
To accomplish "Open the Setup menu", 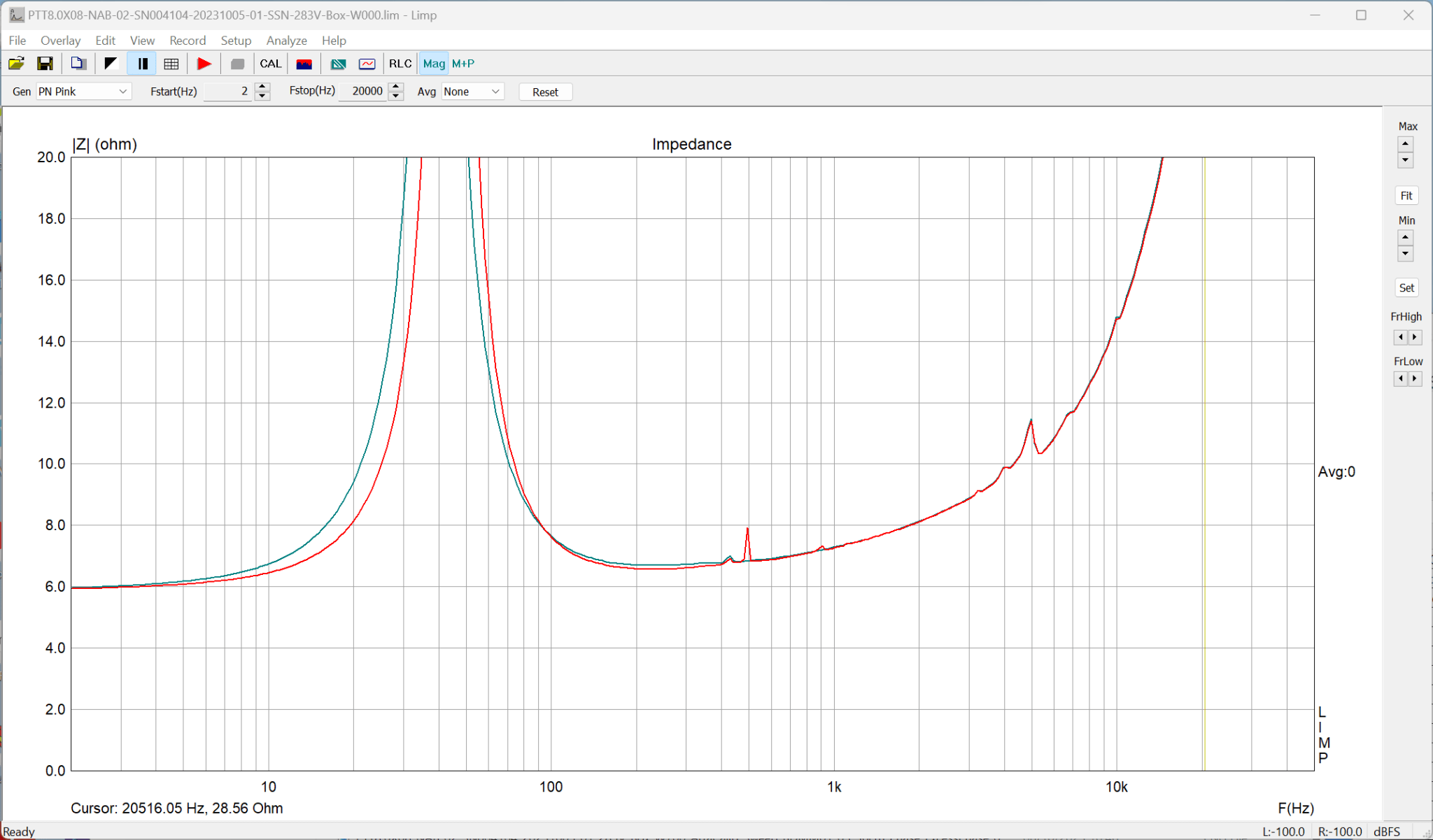I will (x=236, y=41).
